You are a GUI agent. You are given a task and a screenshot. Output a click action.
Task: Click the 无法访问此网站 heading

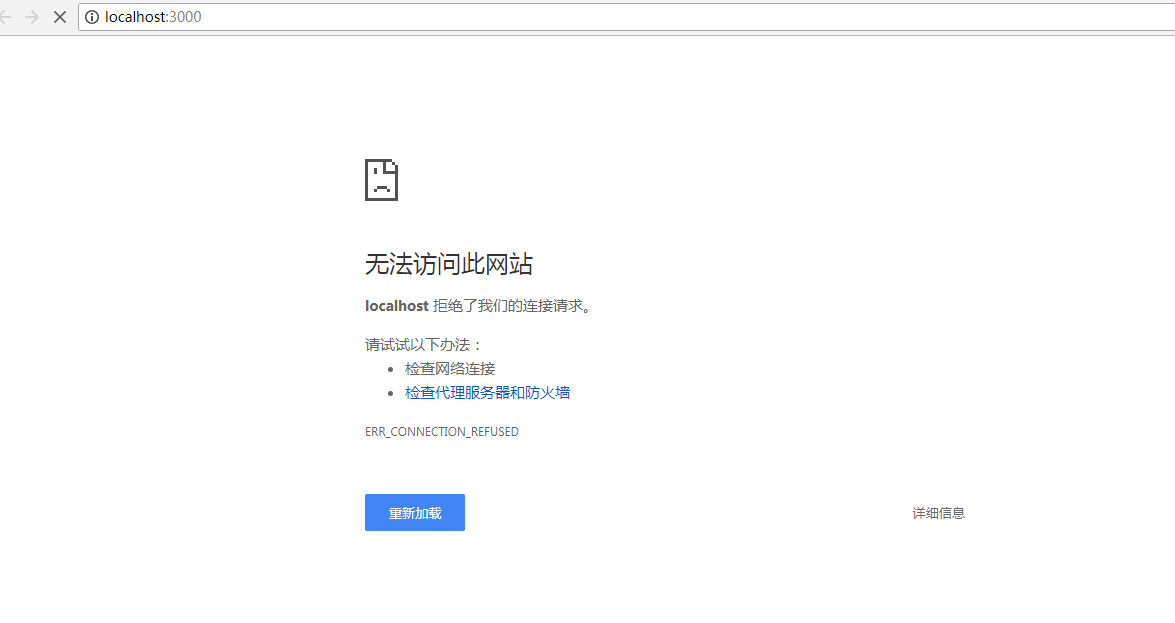pos(449,263)
